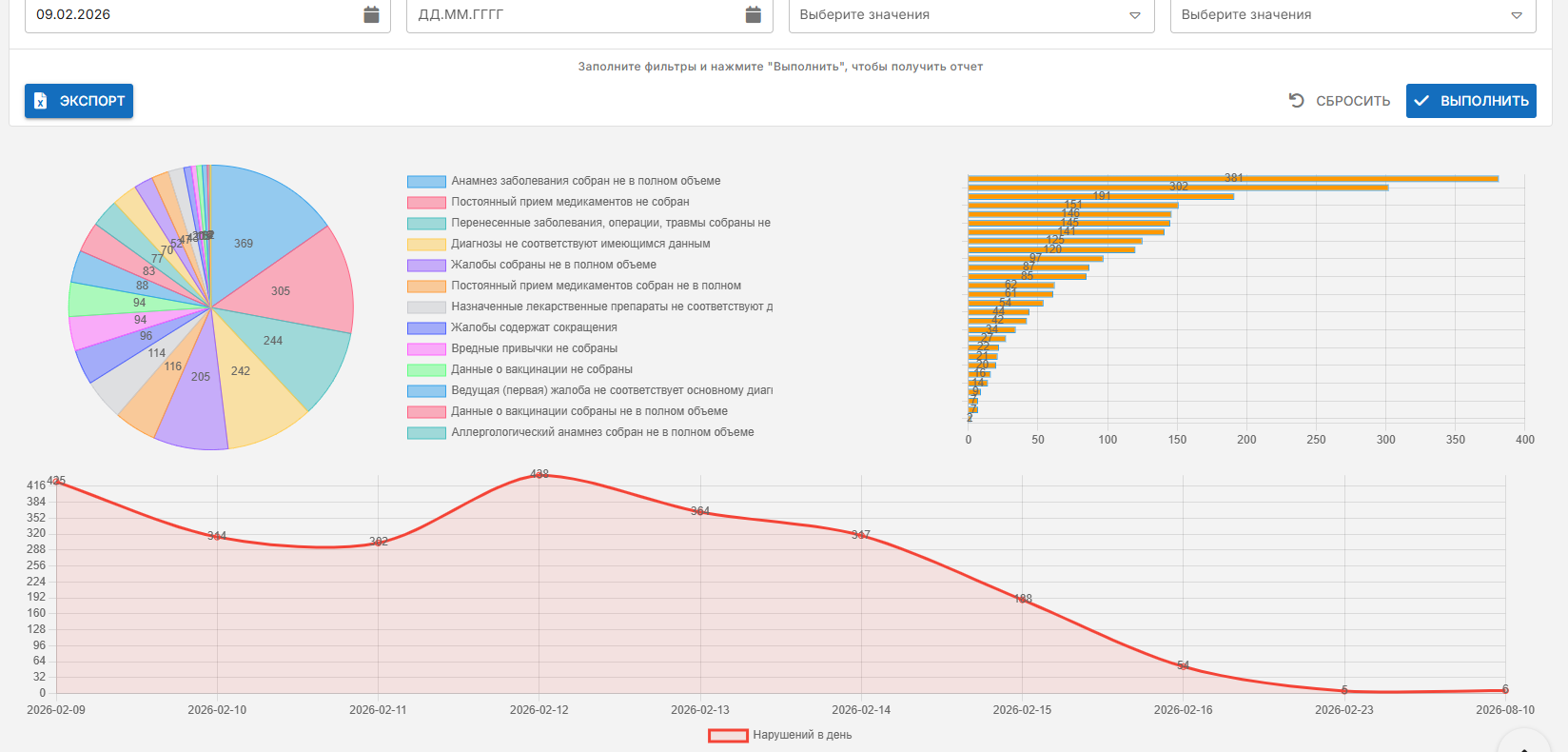The width and height of the screenshot is (1568, 752).
Task: Toggle 'Вредные привычки не собраны' legend entry
Action: tap(533, 348)
